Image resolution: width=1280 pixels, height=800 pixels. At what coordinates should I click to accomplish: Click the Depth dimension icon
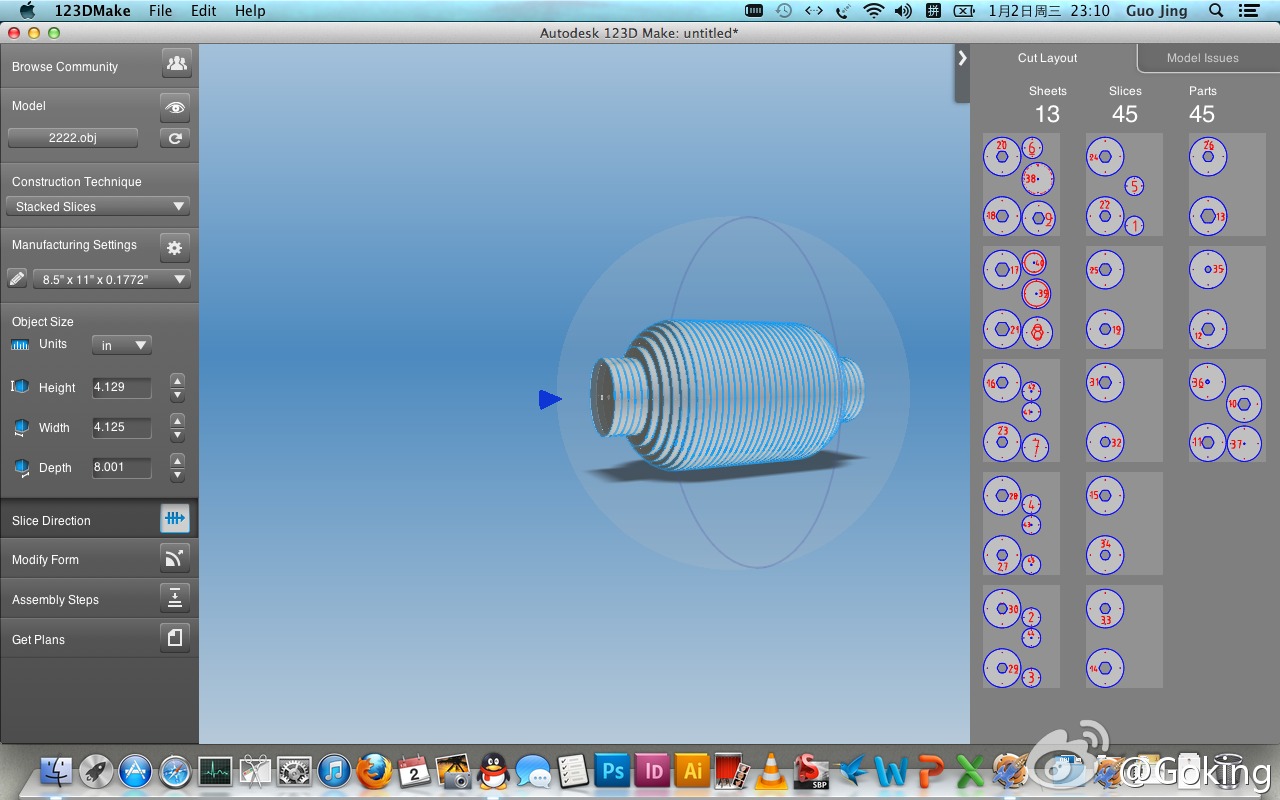pos(21,467)
